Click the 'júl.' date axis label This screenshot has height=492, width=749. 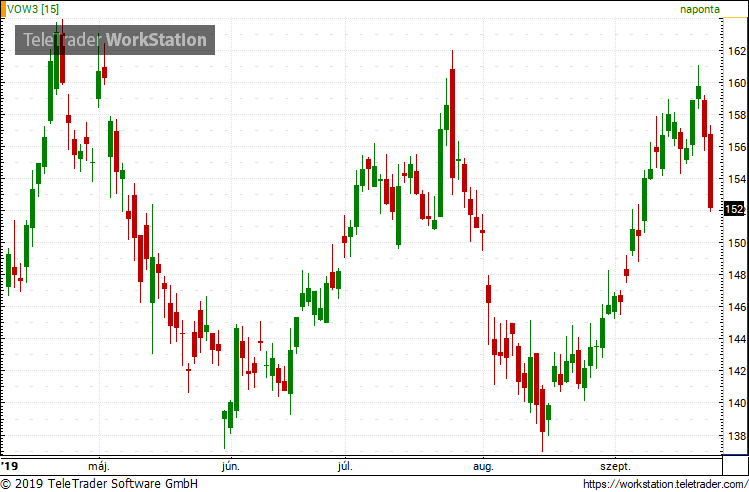(345, 467)
